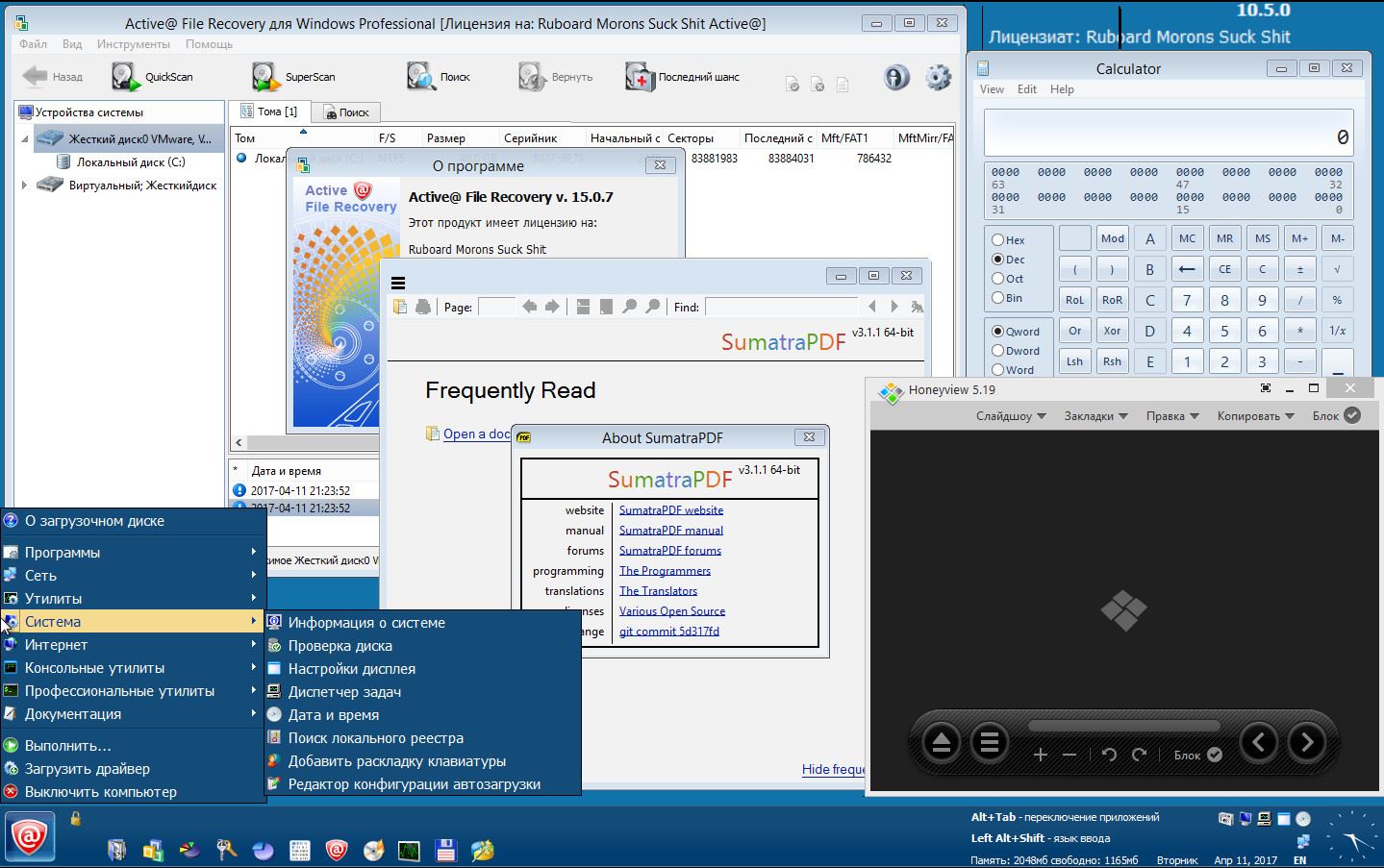Click Honeyview rotate clockwise icon
This screenshot has height=868, width=1384.
pyautogui.click(x=1140, y=755)
